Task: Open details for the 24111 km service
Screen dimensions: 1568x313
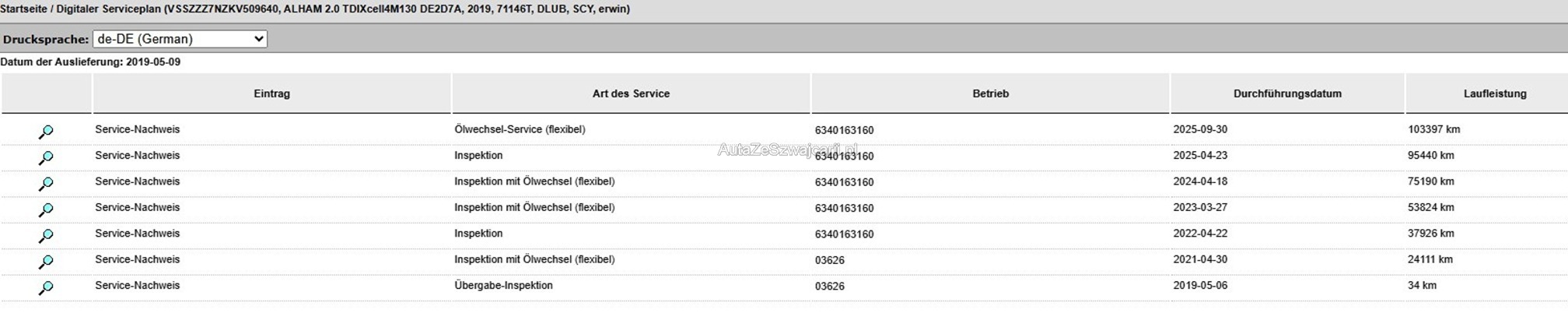Action: point(46,262)
